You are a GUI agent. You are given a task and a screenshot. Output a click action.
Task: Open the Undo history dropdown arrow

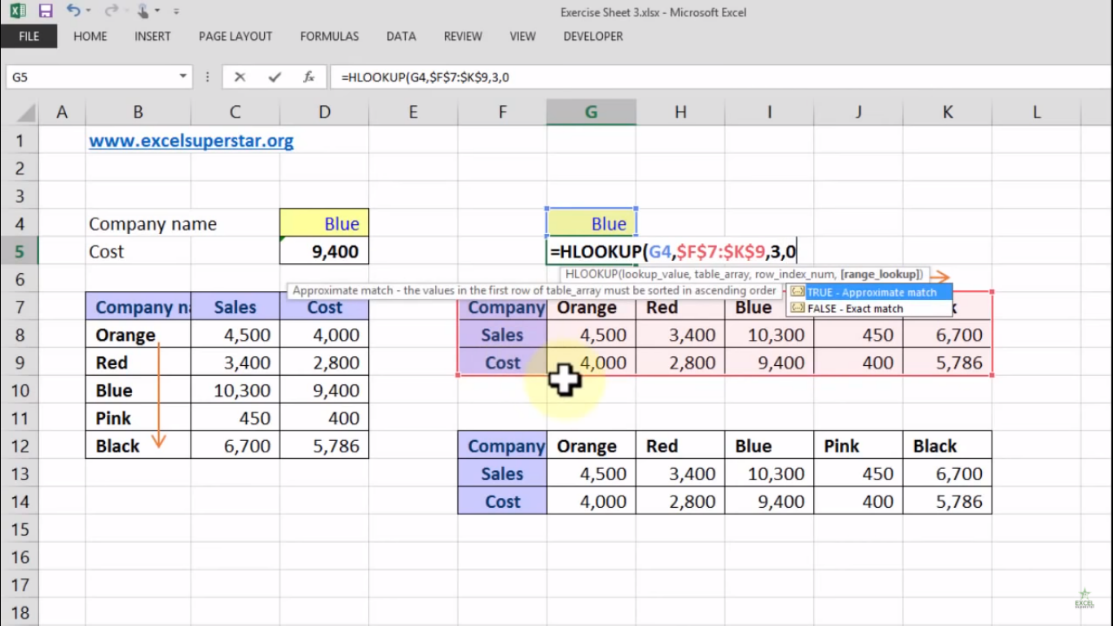(89, 11)
